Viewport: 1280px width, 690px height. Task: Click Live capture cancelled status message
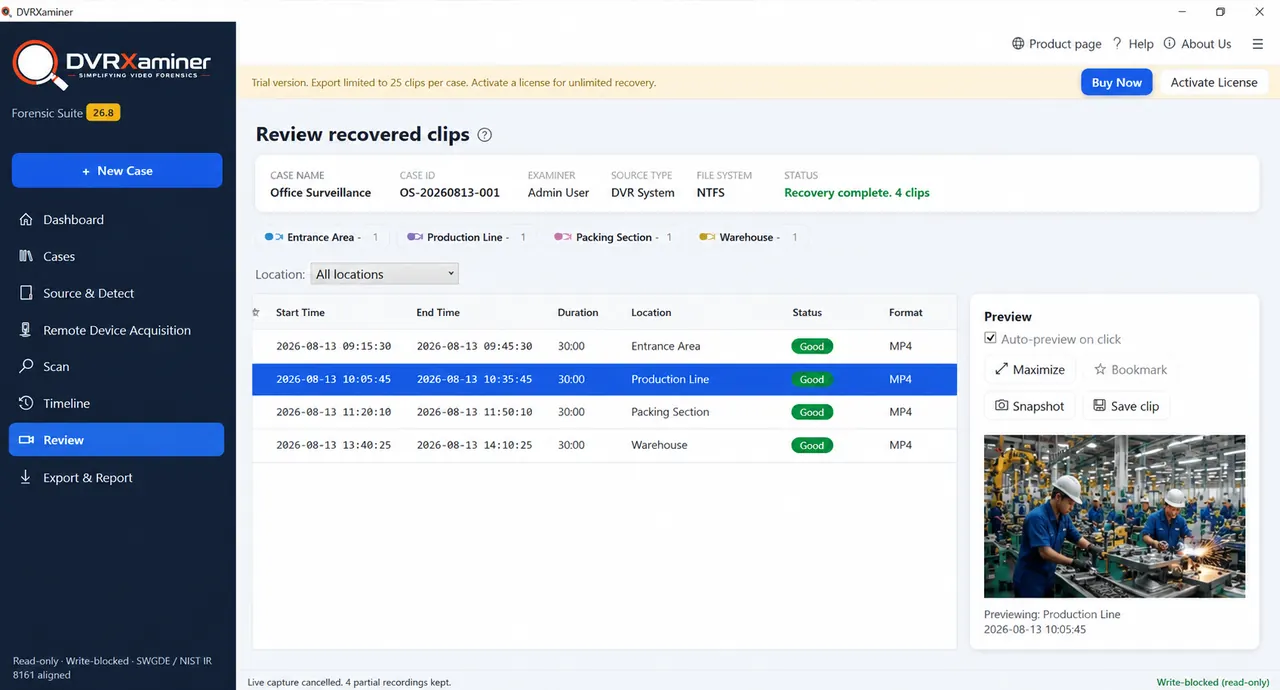pyautogui.click(x=349, y=682)
